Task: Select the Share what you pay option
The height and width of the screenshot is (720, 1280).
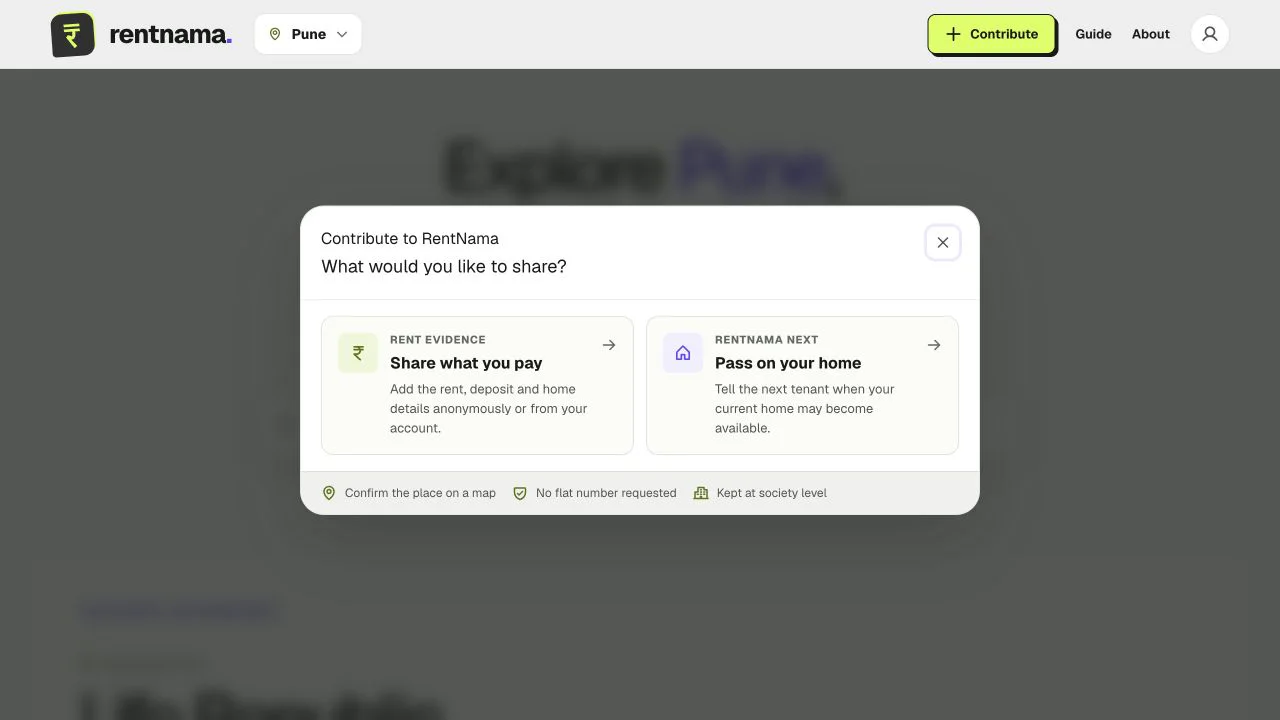Action: tap(477, 385)
